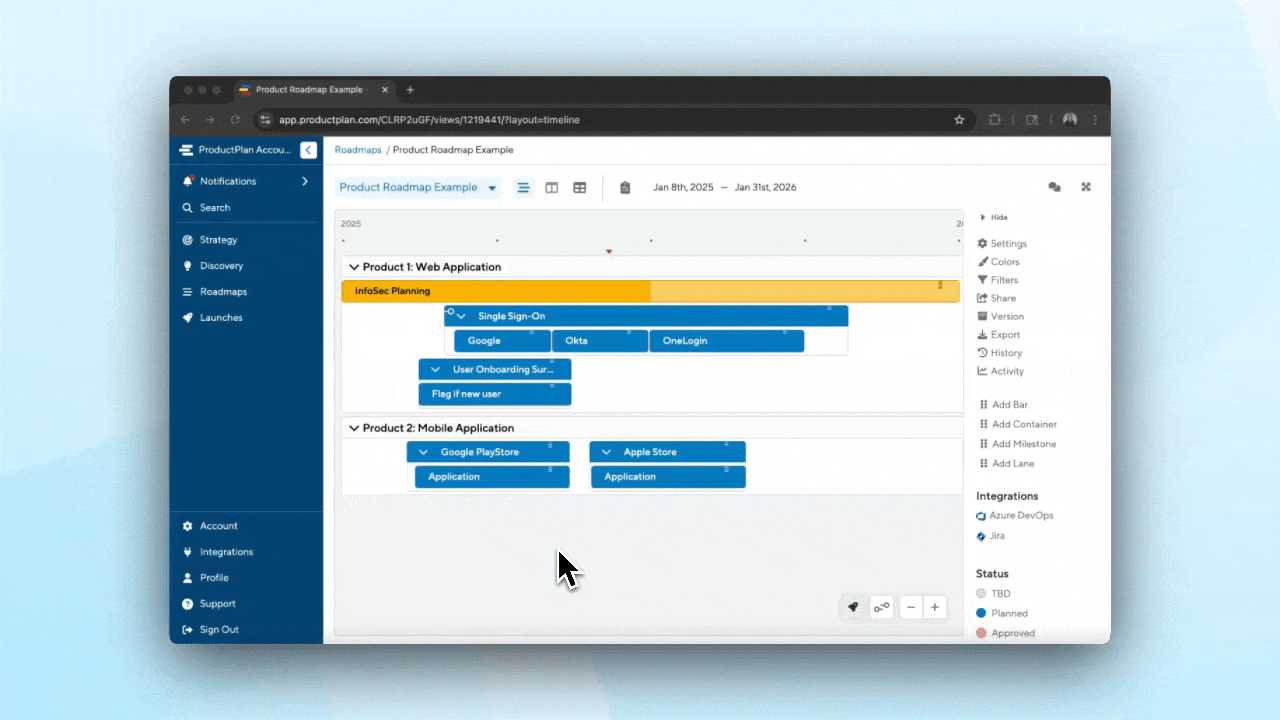
Task: Switch to the table layout icon
Action: [579, 188]
